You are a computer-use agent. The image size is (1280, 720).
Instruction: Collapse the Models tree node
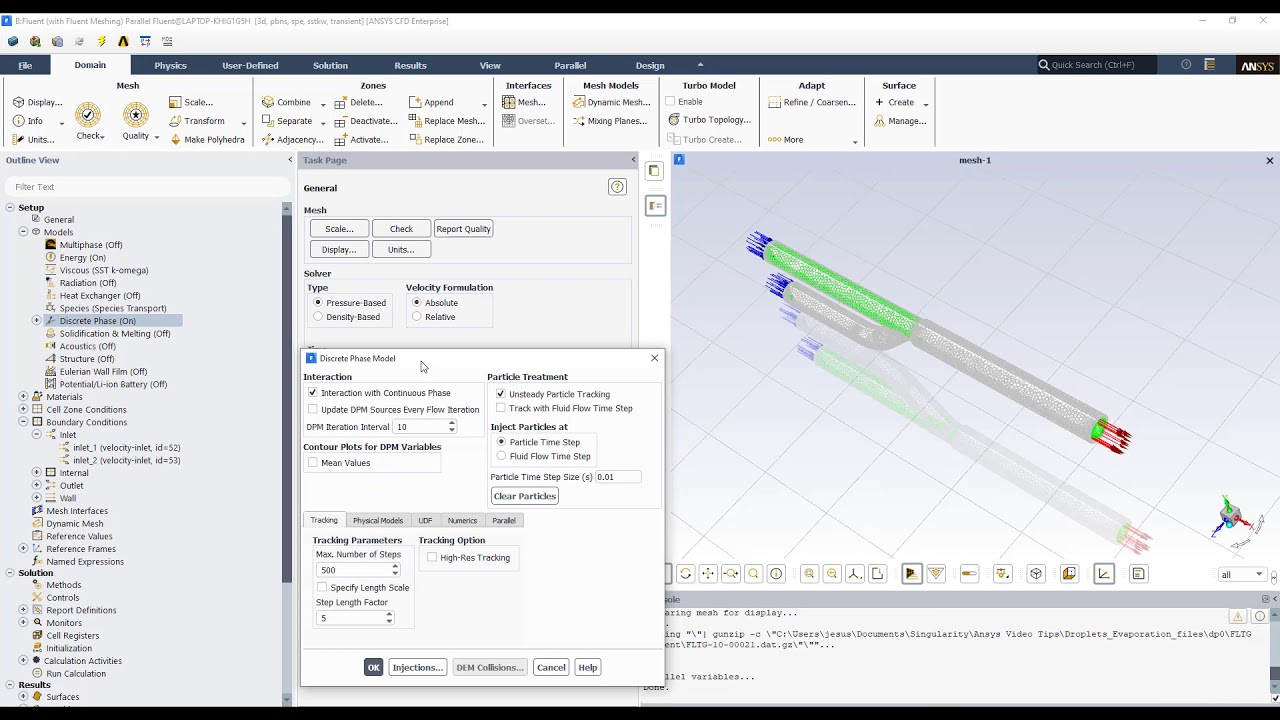click(x=23, y=232)
